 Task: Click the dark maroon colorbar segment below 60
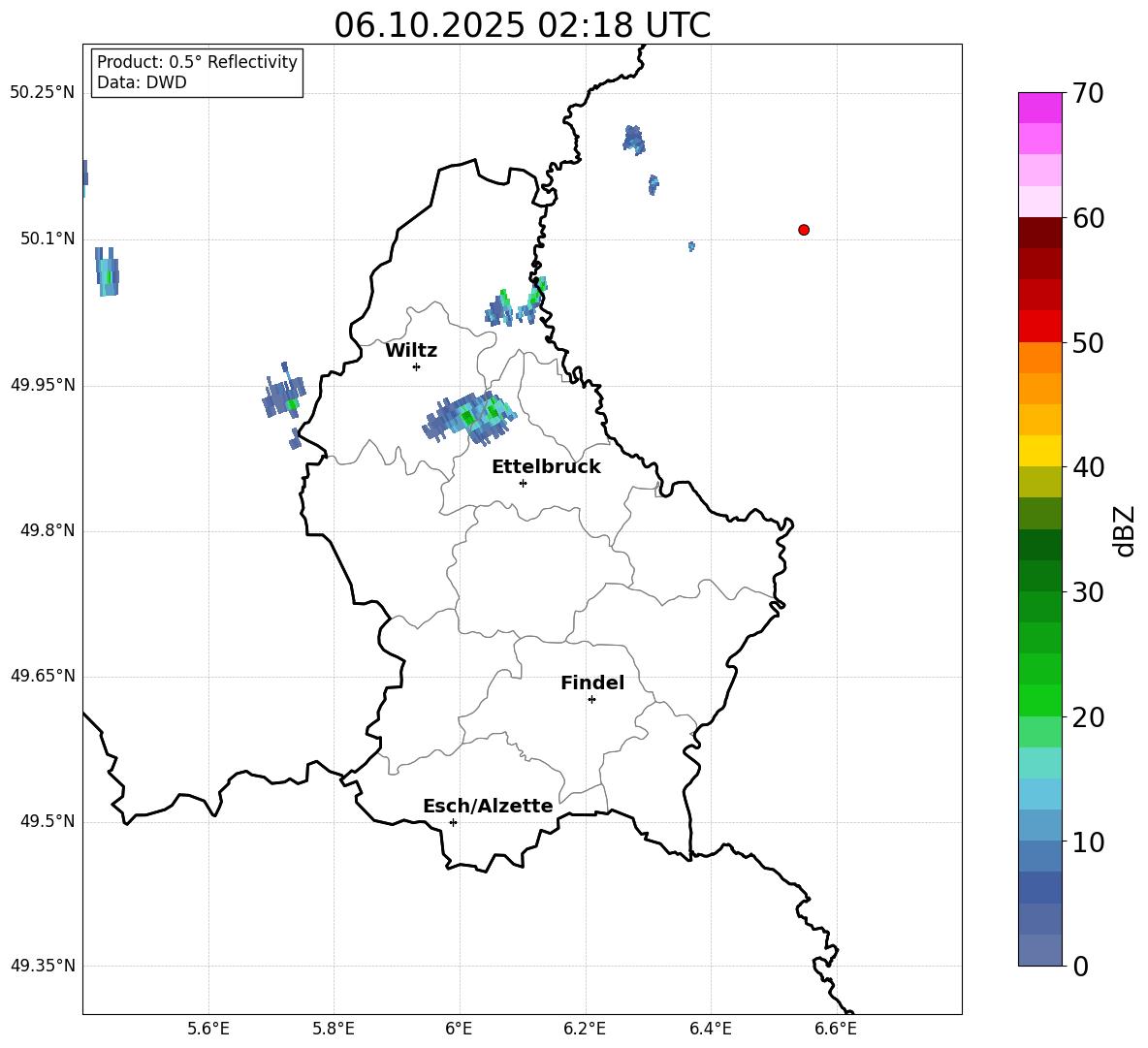(1039, 233)
